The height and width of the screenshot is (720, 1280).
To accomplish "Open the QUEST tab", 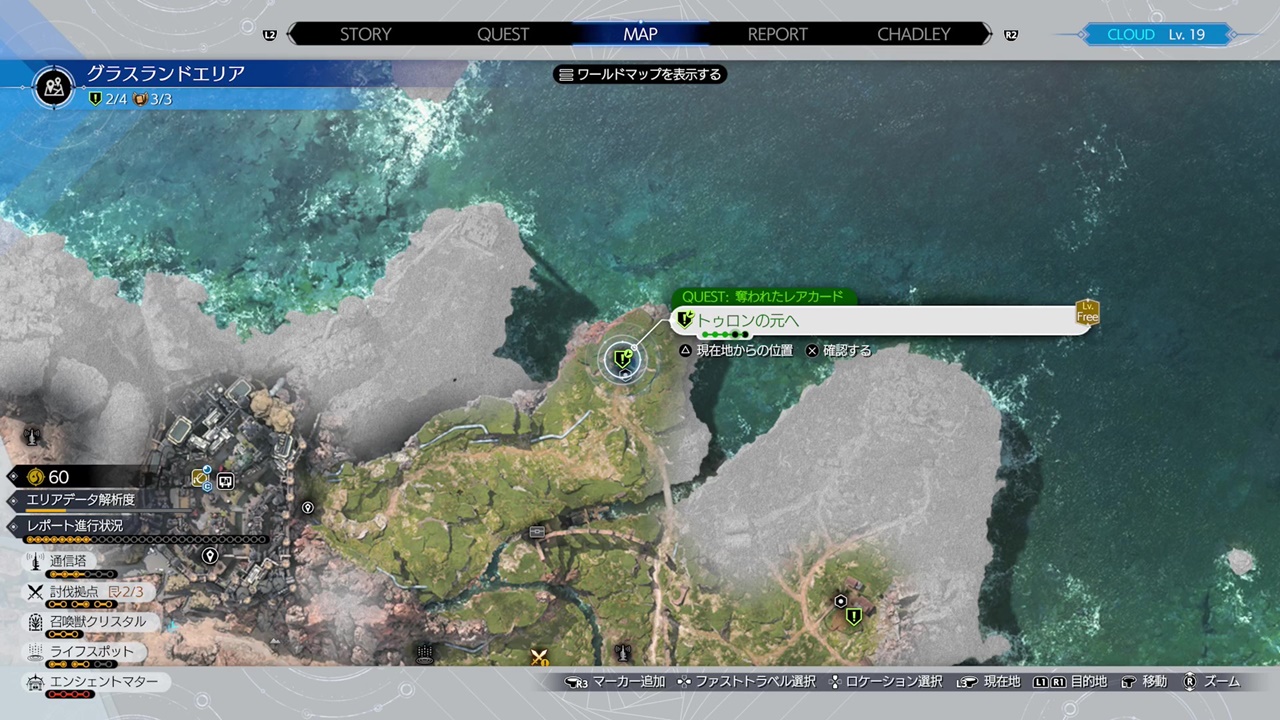I will point(503,34).
